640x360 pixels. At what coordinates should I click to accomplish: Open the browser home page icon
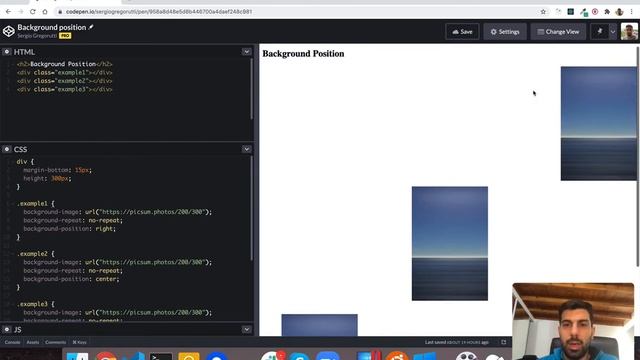pyautogui.click(x=45, y=11)
